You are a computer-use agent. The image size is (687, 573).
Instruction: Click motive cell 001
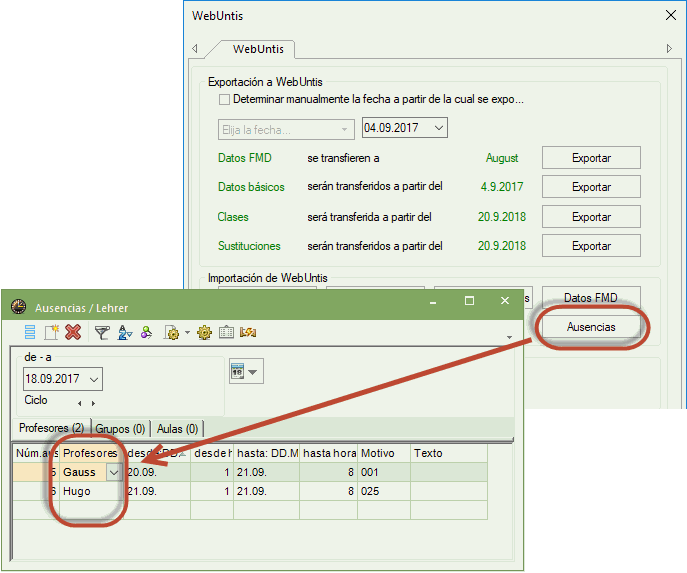pos(384,473)
